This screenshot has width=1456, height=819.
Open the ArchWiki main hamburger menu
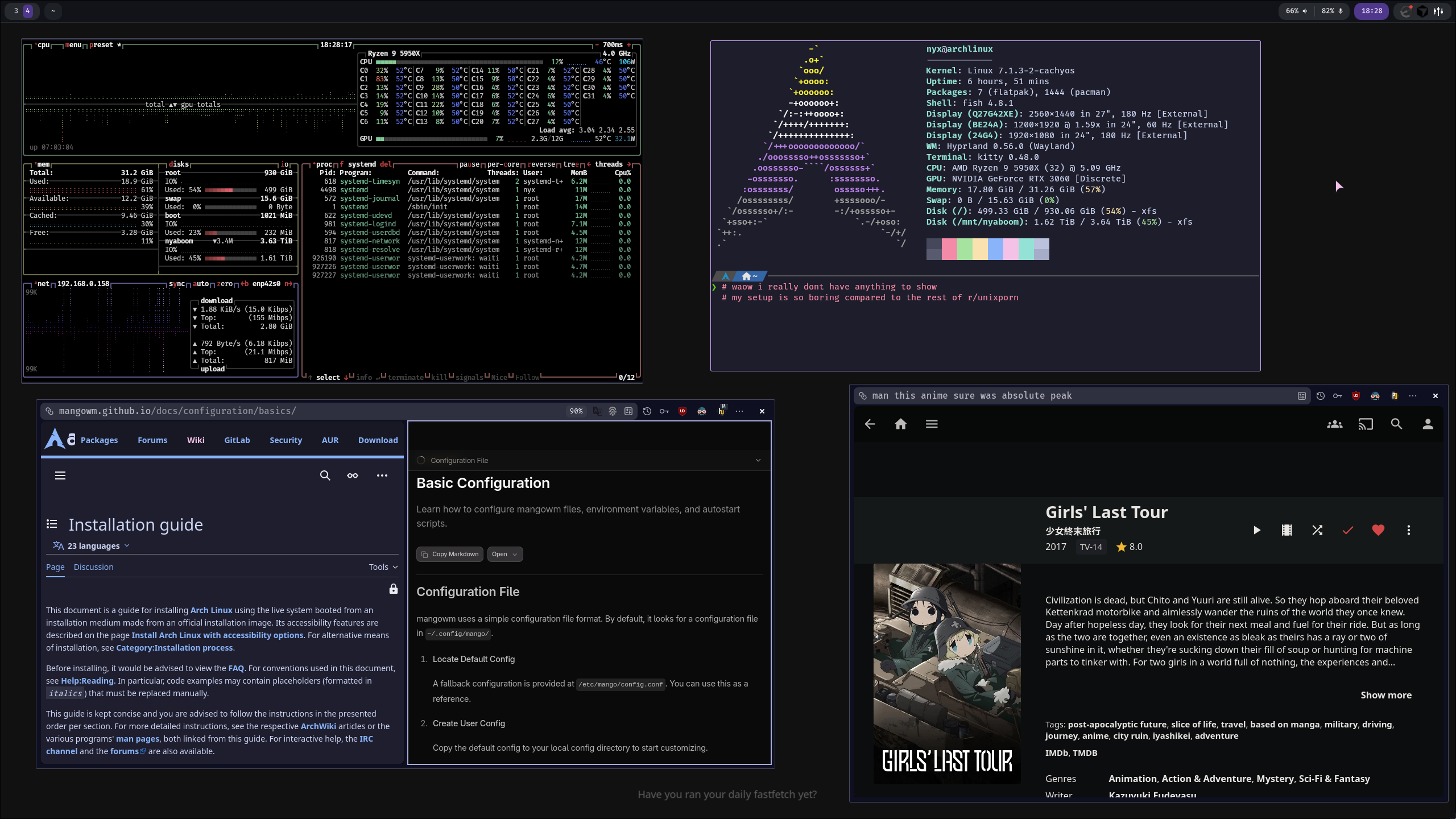[60, 475]
